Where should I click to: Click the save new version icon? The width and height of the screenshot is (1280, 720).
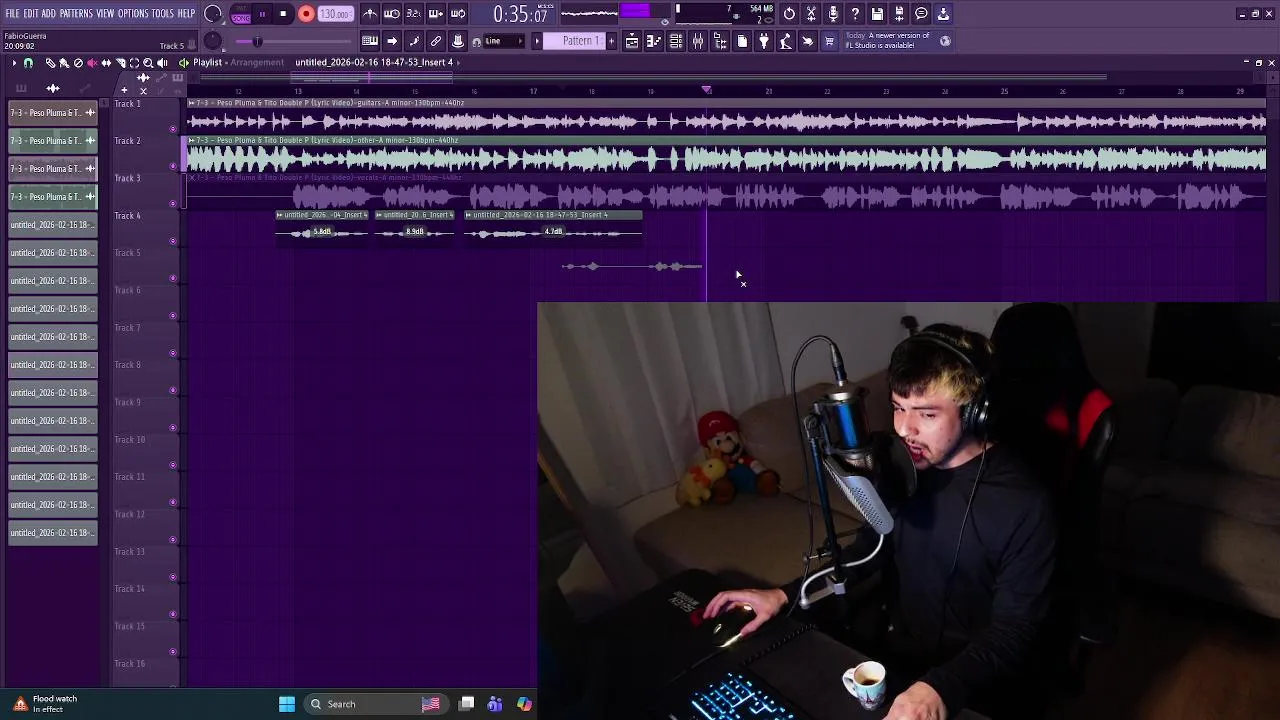[x=899, y=14]
